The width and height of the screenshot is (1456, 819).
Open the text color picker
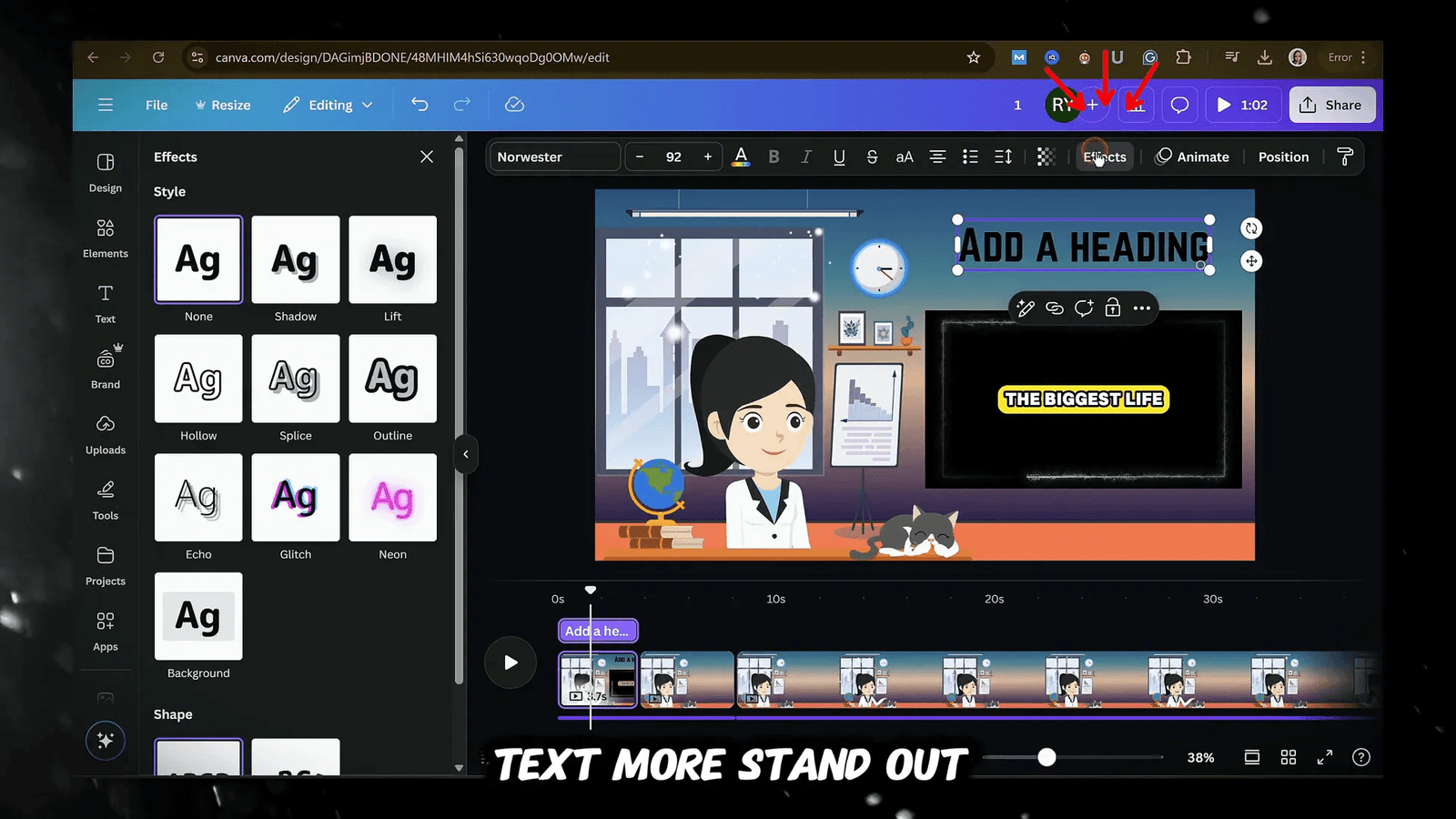[741, 157]
